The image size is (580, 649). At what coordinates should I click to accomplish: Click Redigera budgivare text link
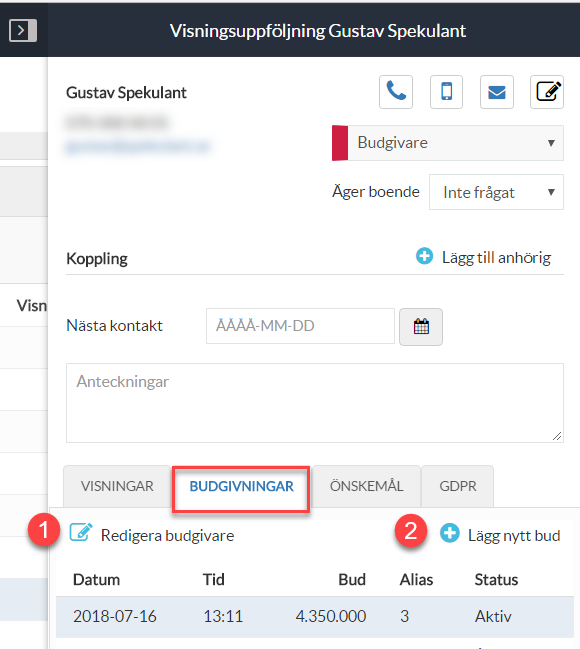point(168,536)
